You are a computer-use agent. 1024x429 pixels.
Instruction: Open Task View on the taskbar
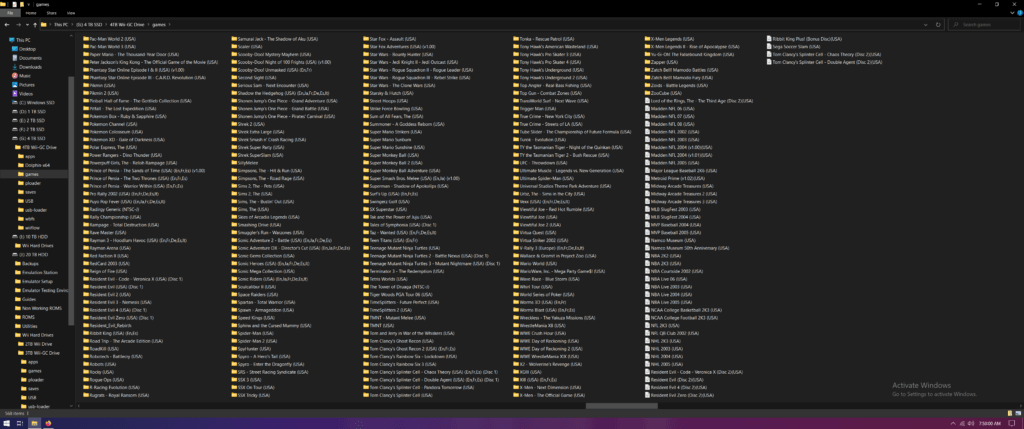20,423
